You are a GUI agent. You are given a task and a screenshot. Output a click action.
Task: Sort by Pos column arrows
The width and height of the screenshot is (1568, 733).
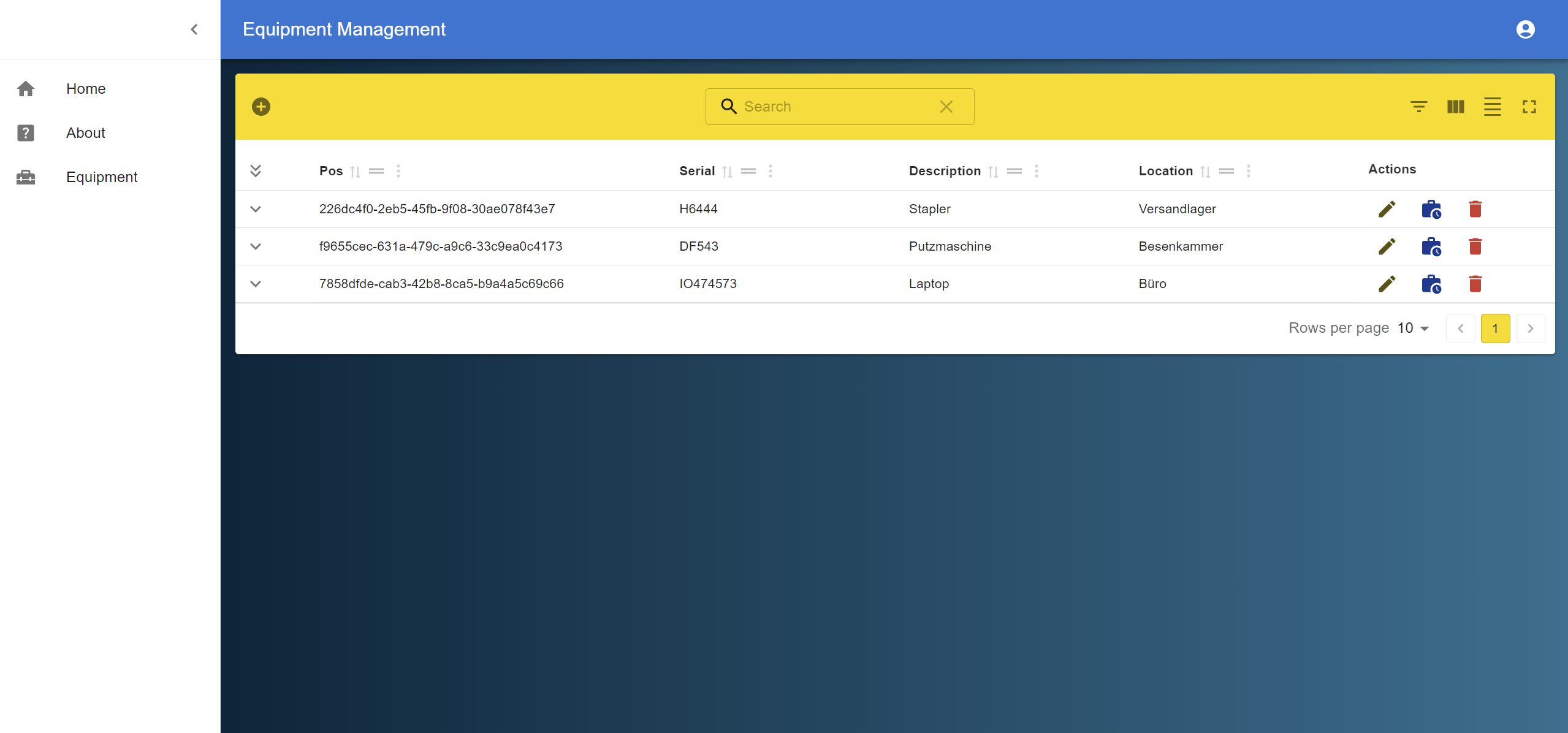click(x=355, y=172)
